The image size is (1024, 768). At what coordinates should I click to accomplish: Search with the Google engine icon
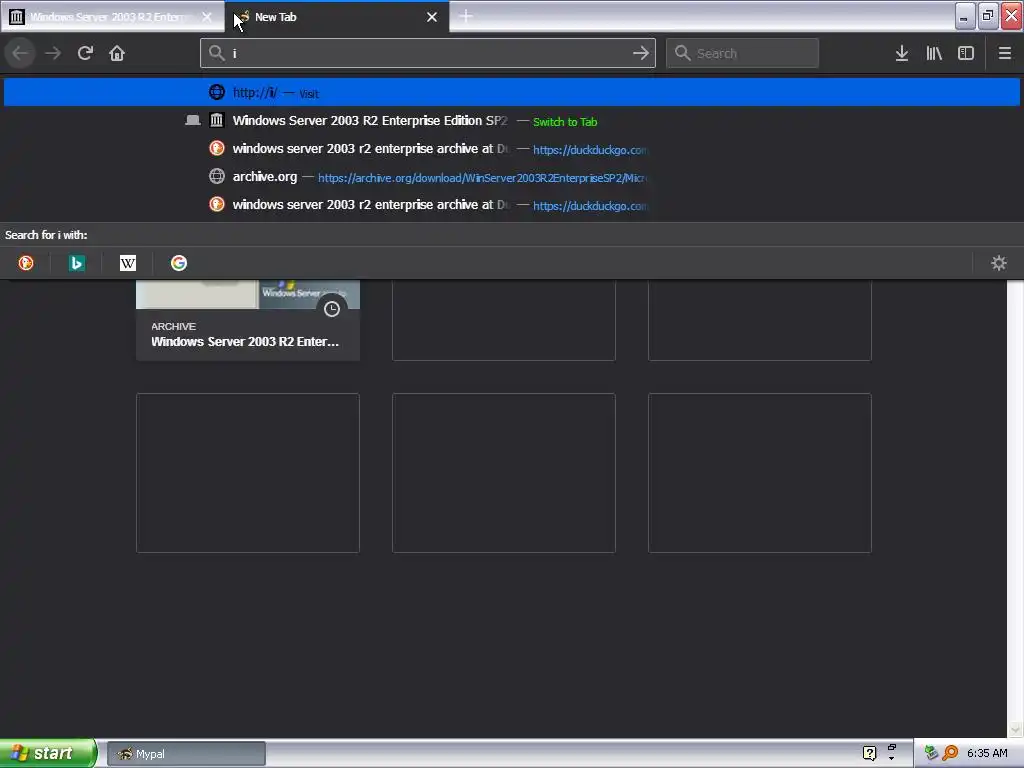pyautogui.click(x=178, y=263)
